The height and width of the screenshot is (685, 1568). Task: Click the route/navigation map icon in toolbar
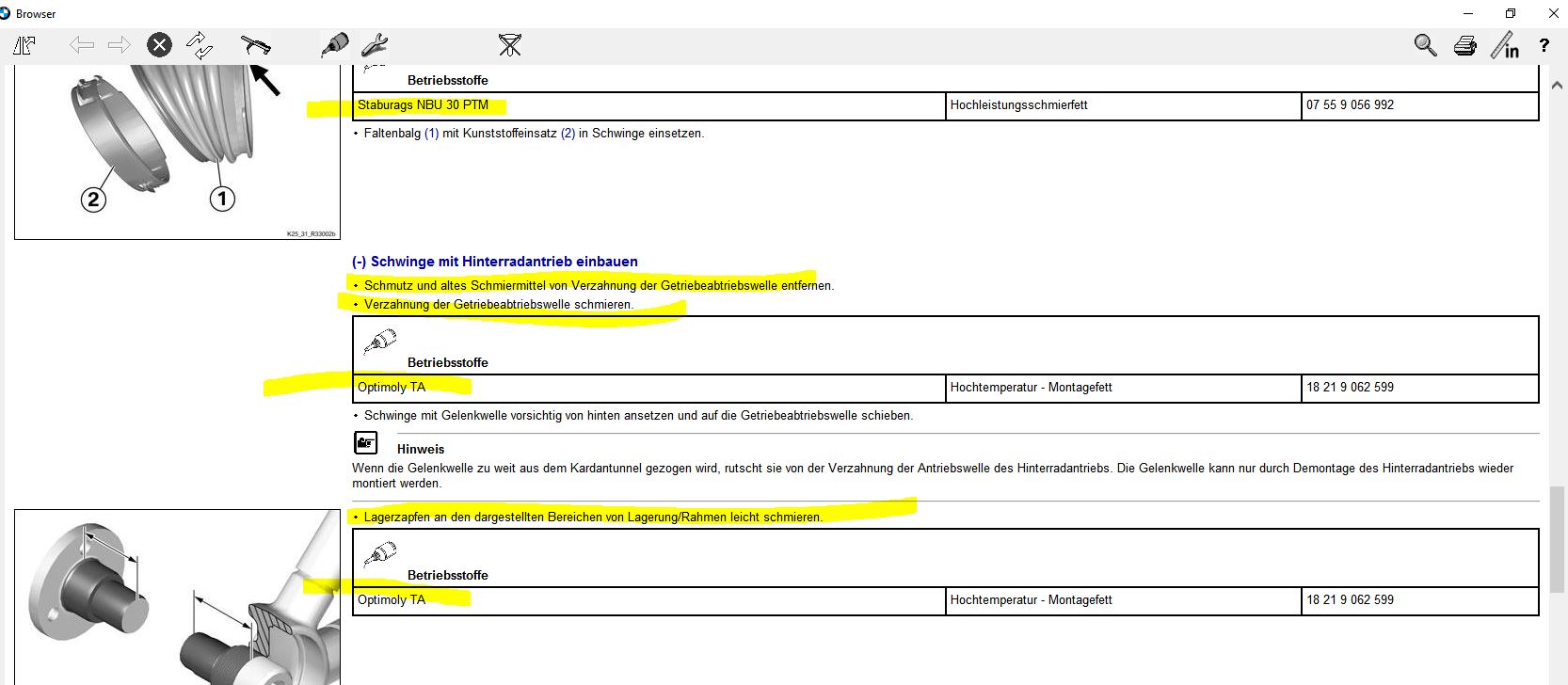tap(24, 45)
